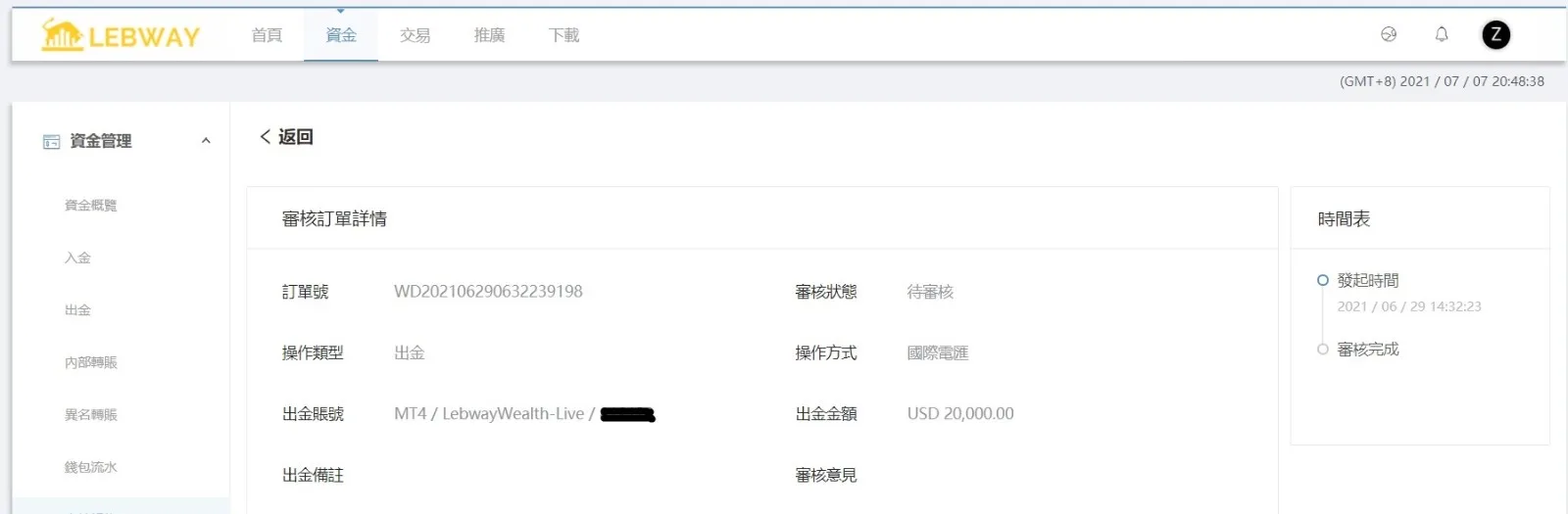Open 異名轉賬 in the sidebar
The width and height of the screenshot is (1568, 514).
(91, 415)
